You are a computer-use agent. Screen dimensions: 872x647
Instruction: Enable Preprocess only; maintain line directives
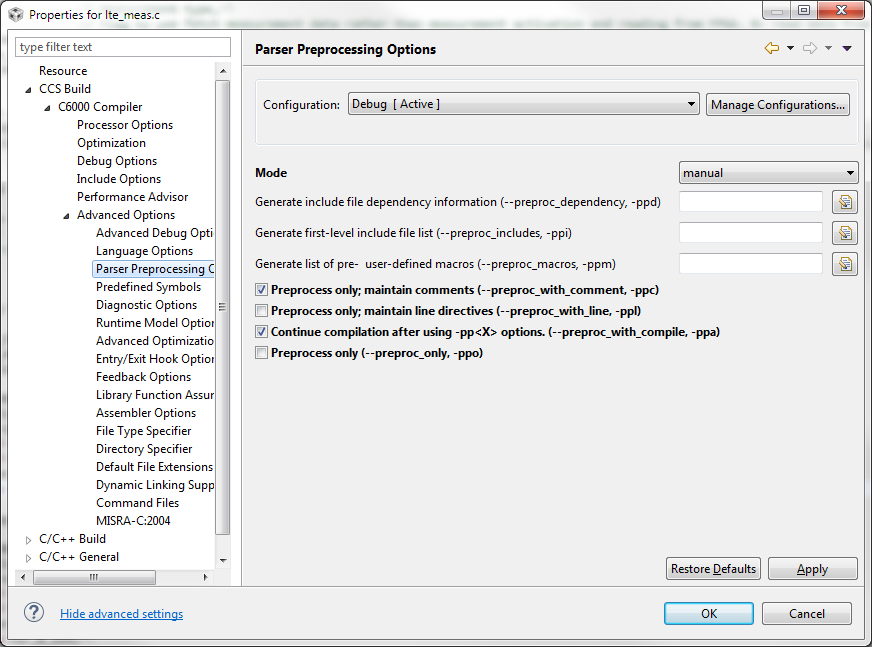click(262, 311)
